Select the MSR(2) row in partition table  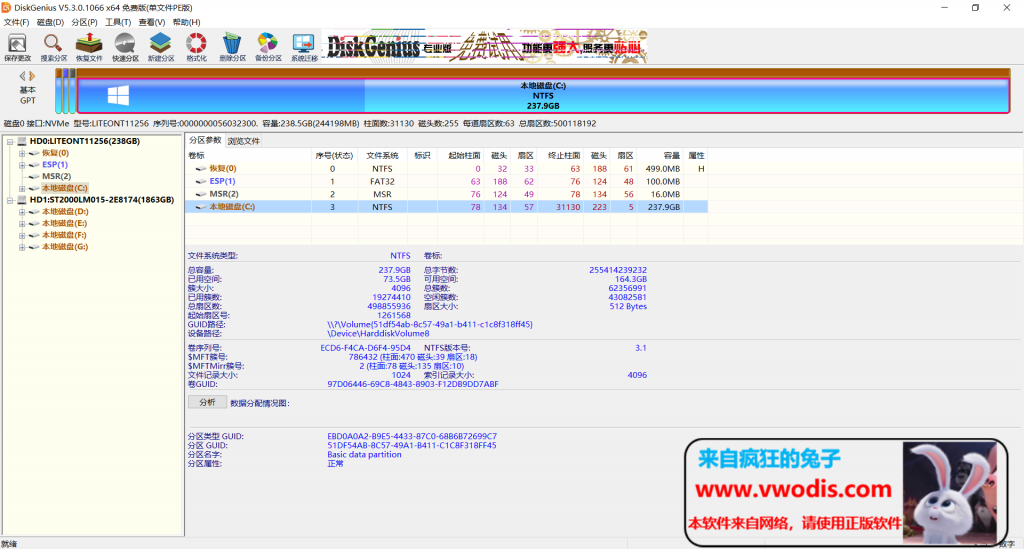coord(446,194)
